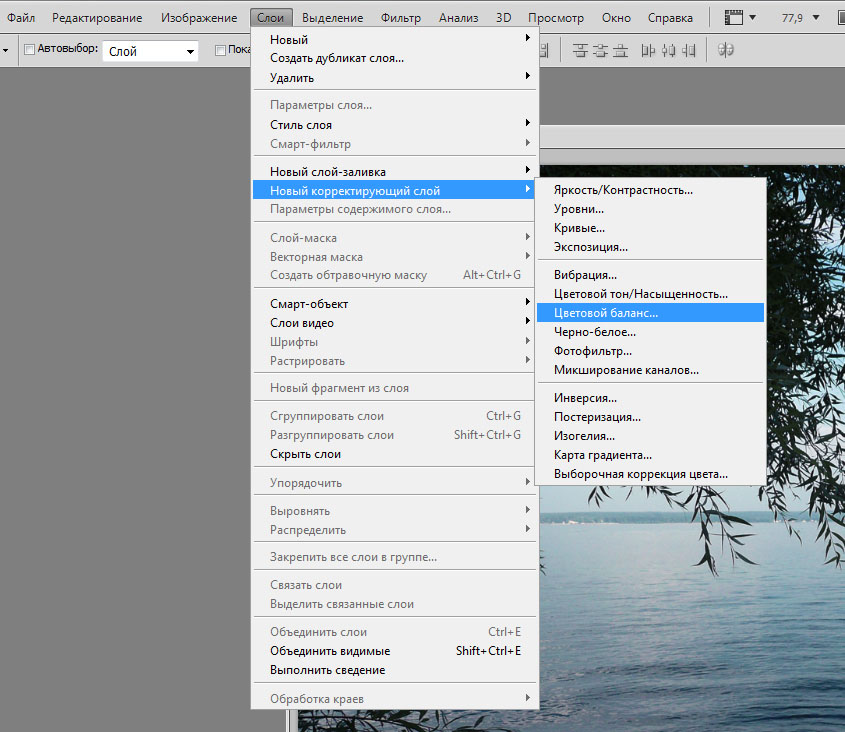Screen dimensions: 845x732
Task: Choose Карта градиента... adjustment layer
Action: tap(650, 455)
